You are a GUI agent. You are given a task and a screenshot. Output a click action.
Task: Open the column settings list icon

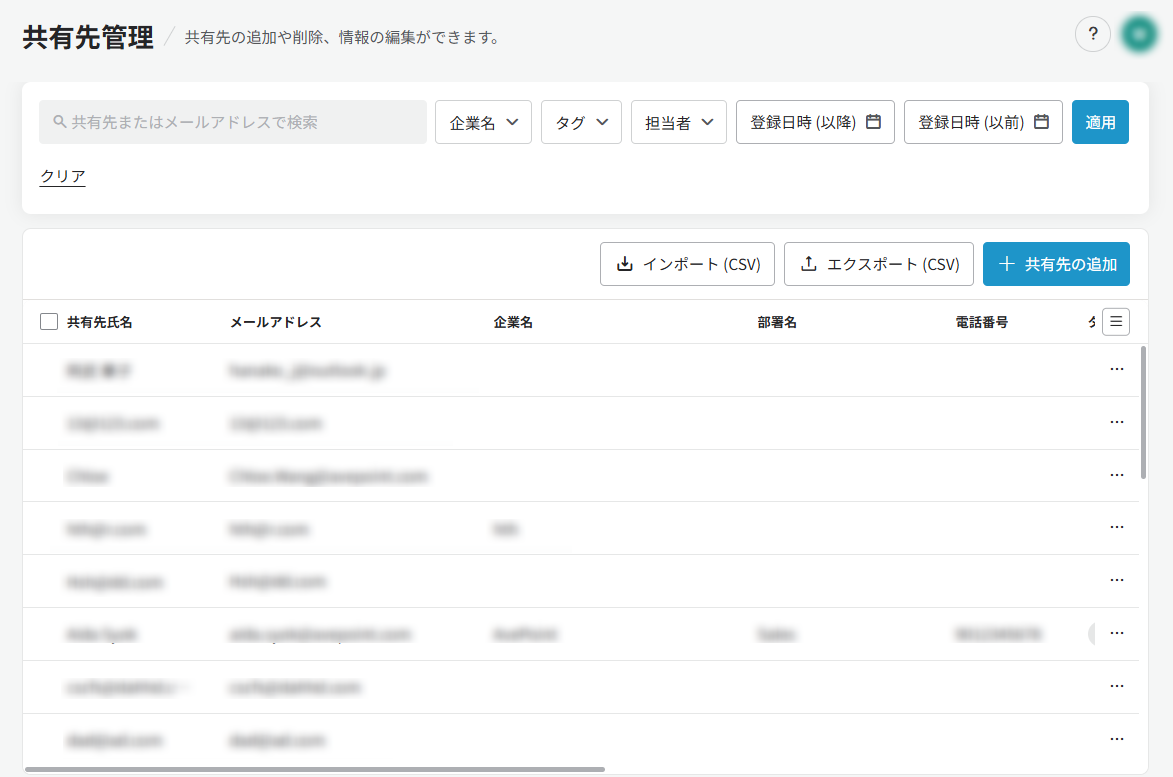coord(1115,322)
